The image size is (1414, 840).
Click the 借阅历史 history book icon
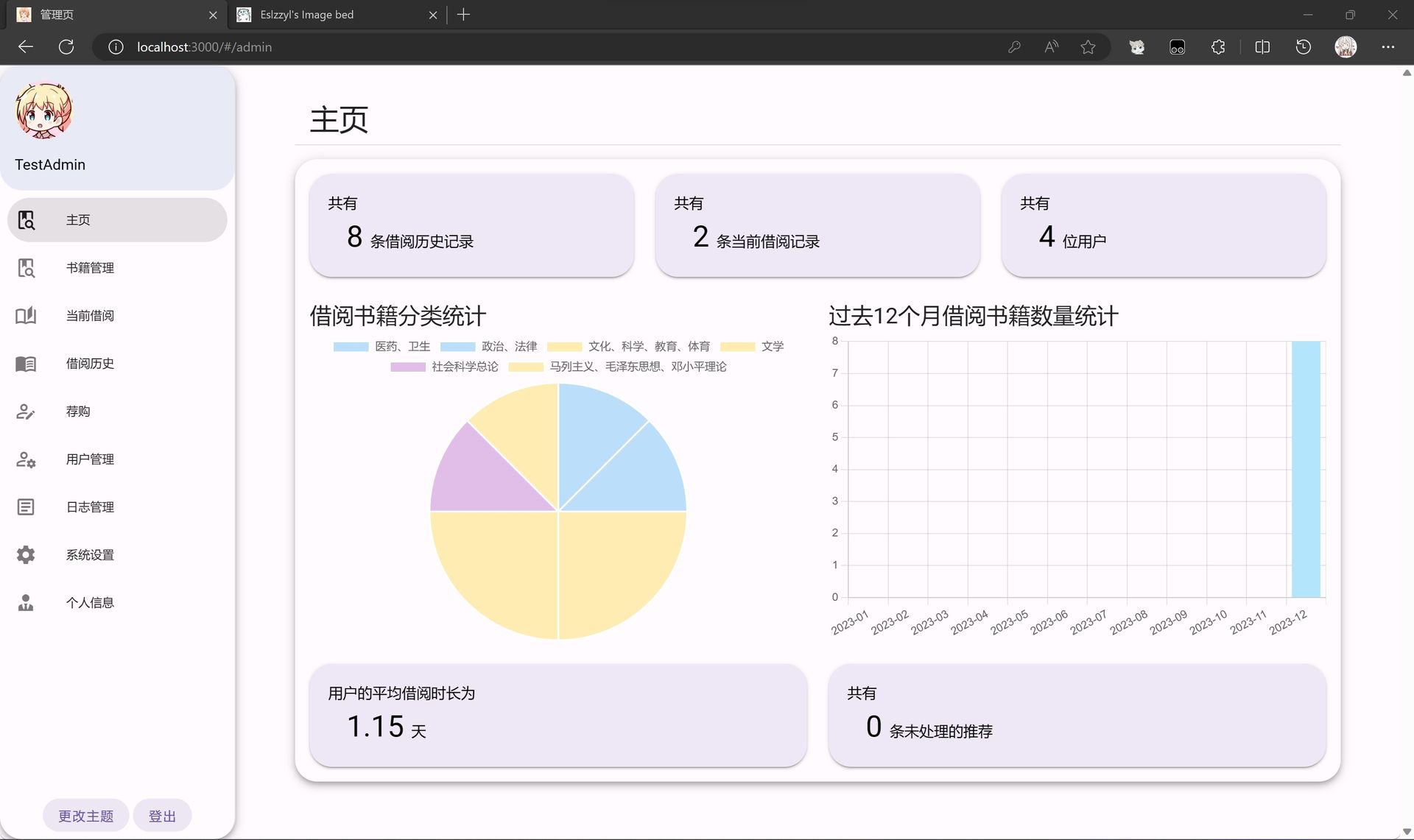click(x=26, y=364)
